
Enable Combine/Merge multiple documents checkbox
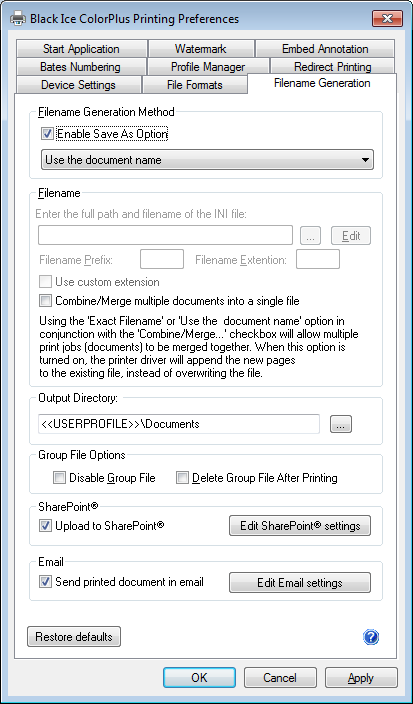coord(45,300)
